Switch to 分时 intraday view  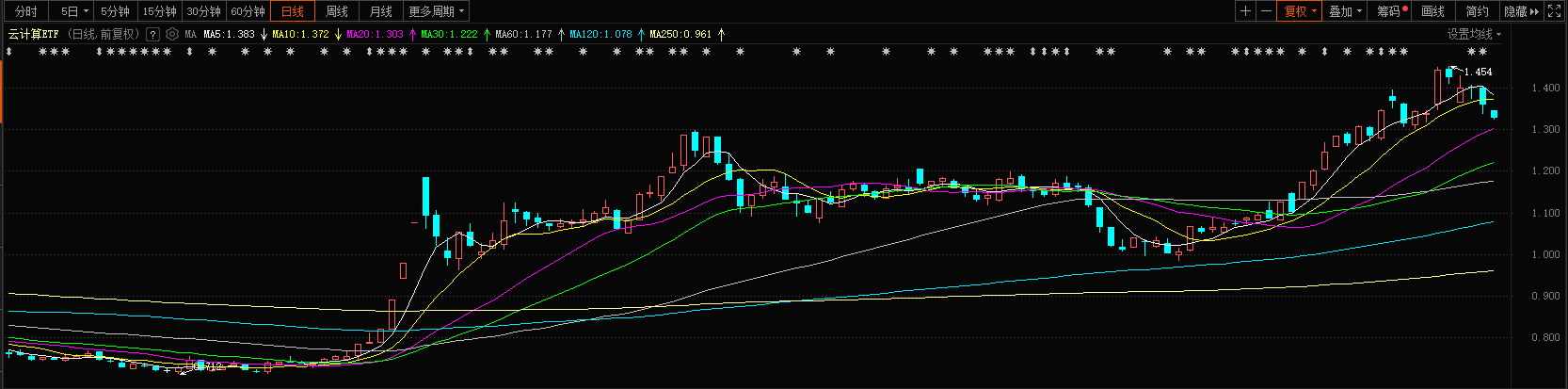tap(26, 11)
